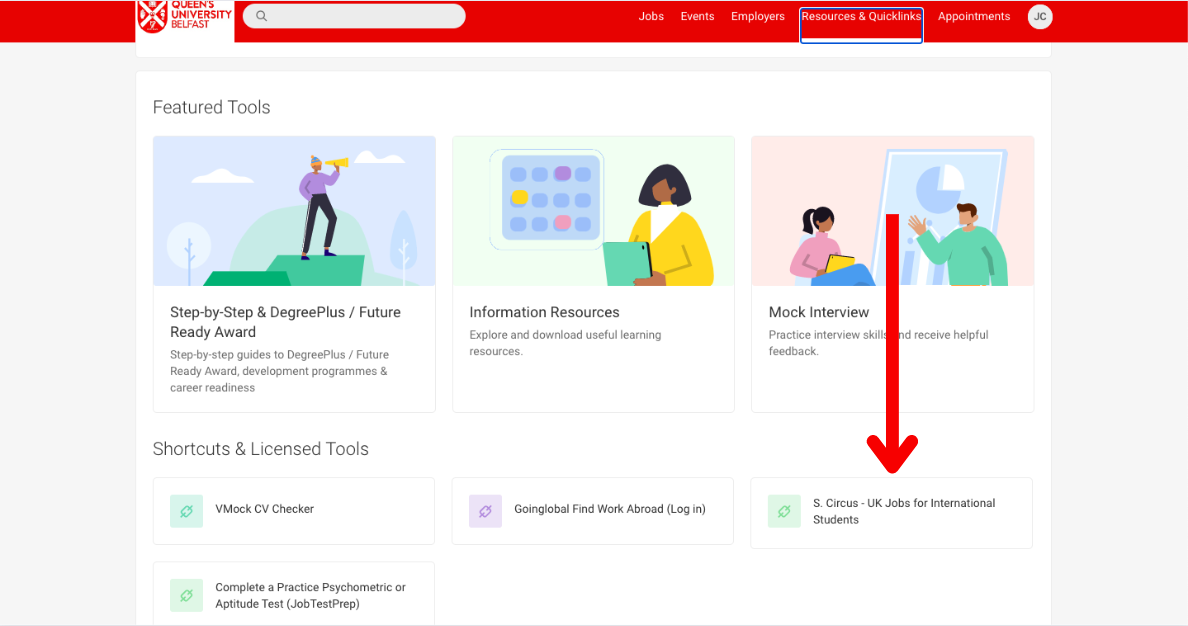
Task: Open the Employers section
Action: coord(757,16)
